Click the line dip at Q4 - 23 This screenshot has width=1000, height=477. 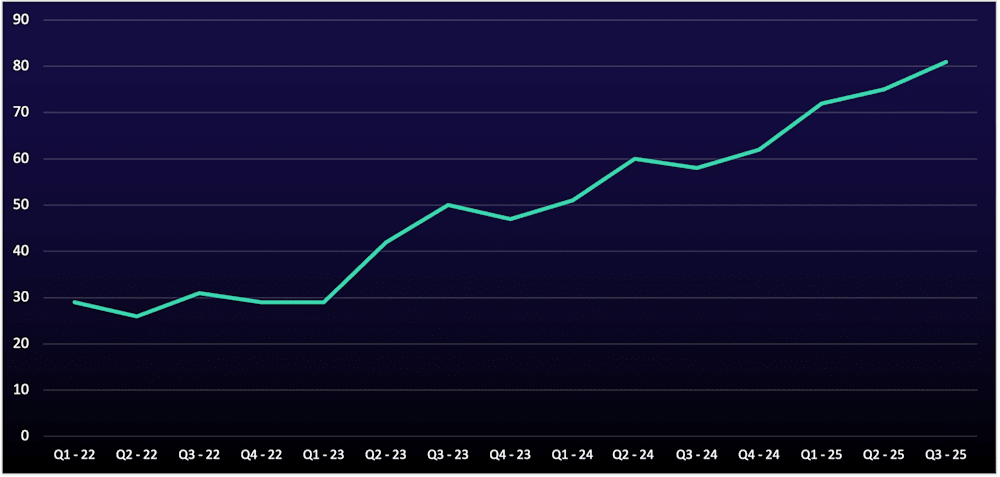pos(510,219)
